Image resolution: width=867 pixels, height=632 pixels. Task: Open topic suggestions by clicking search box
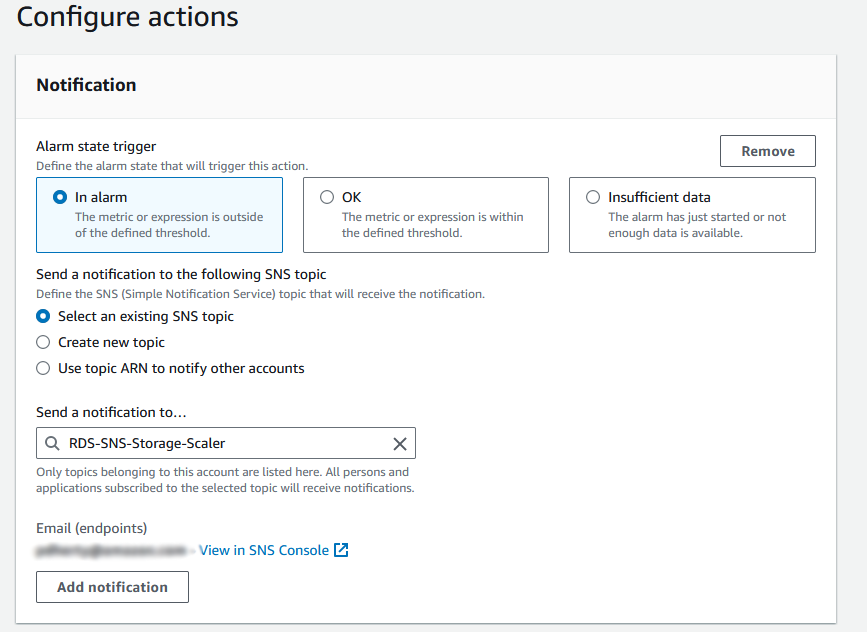[220, 443]
